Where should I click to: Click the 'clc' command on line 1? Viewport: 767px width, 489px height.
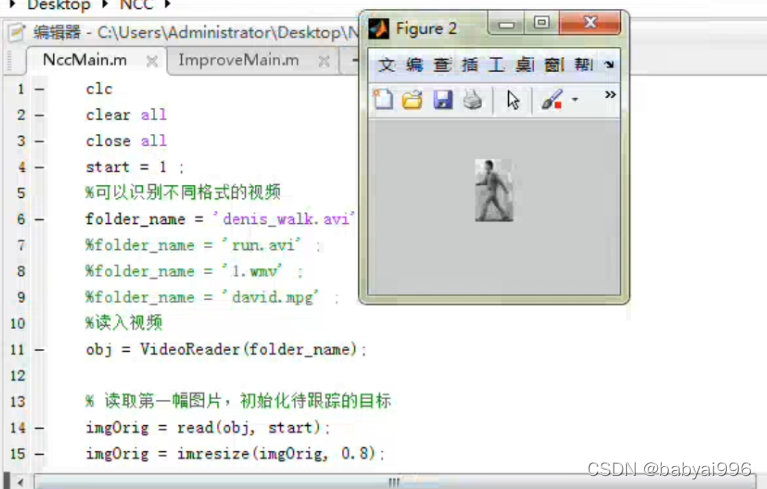coord(99,89)
